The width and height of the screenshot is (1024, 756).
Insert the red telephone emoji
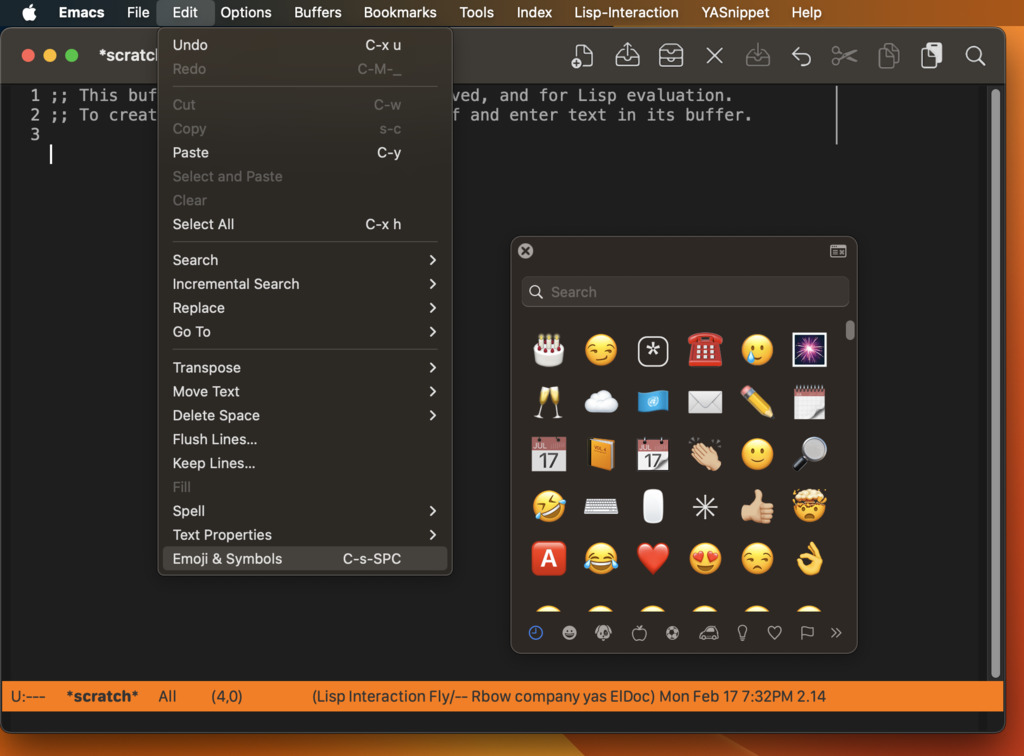(x=705, y=350)
